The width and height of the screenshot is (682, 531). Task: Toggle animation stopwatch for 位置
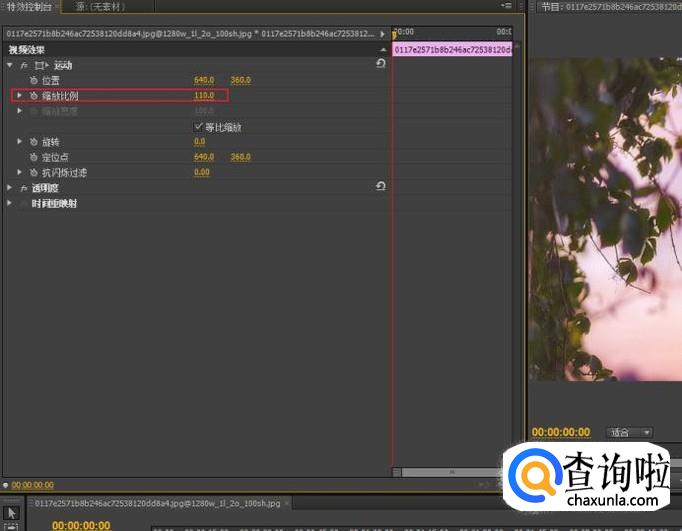[33, 80]
